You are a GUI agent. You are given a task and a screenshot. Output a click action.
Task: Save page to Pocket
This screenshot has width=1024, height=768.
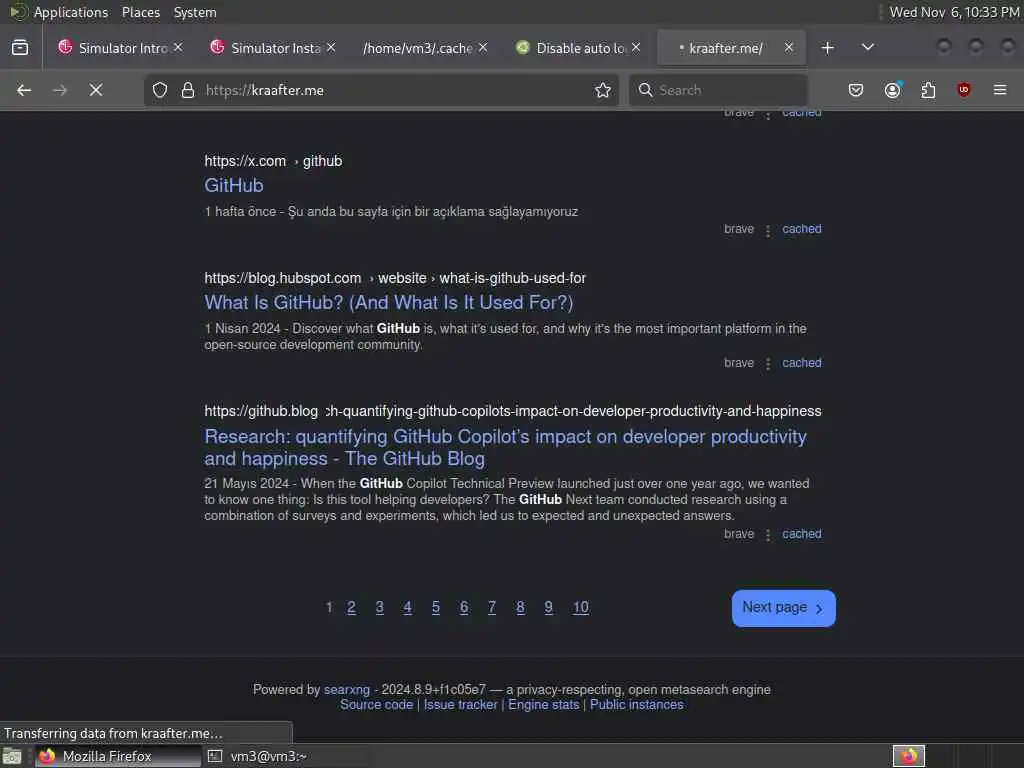tap(856, 90)
